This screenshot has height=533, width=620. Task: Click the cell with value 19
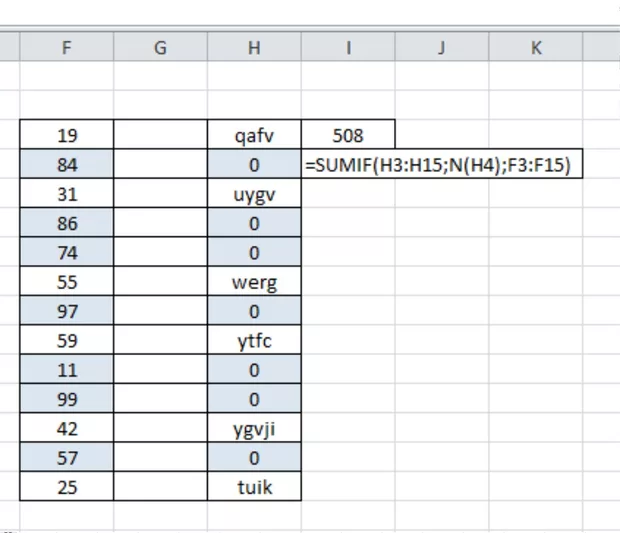[67, 135]
